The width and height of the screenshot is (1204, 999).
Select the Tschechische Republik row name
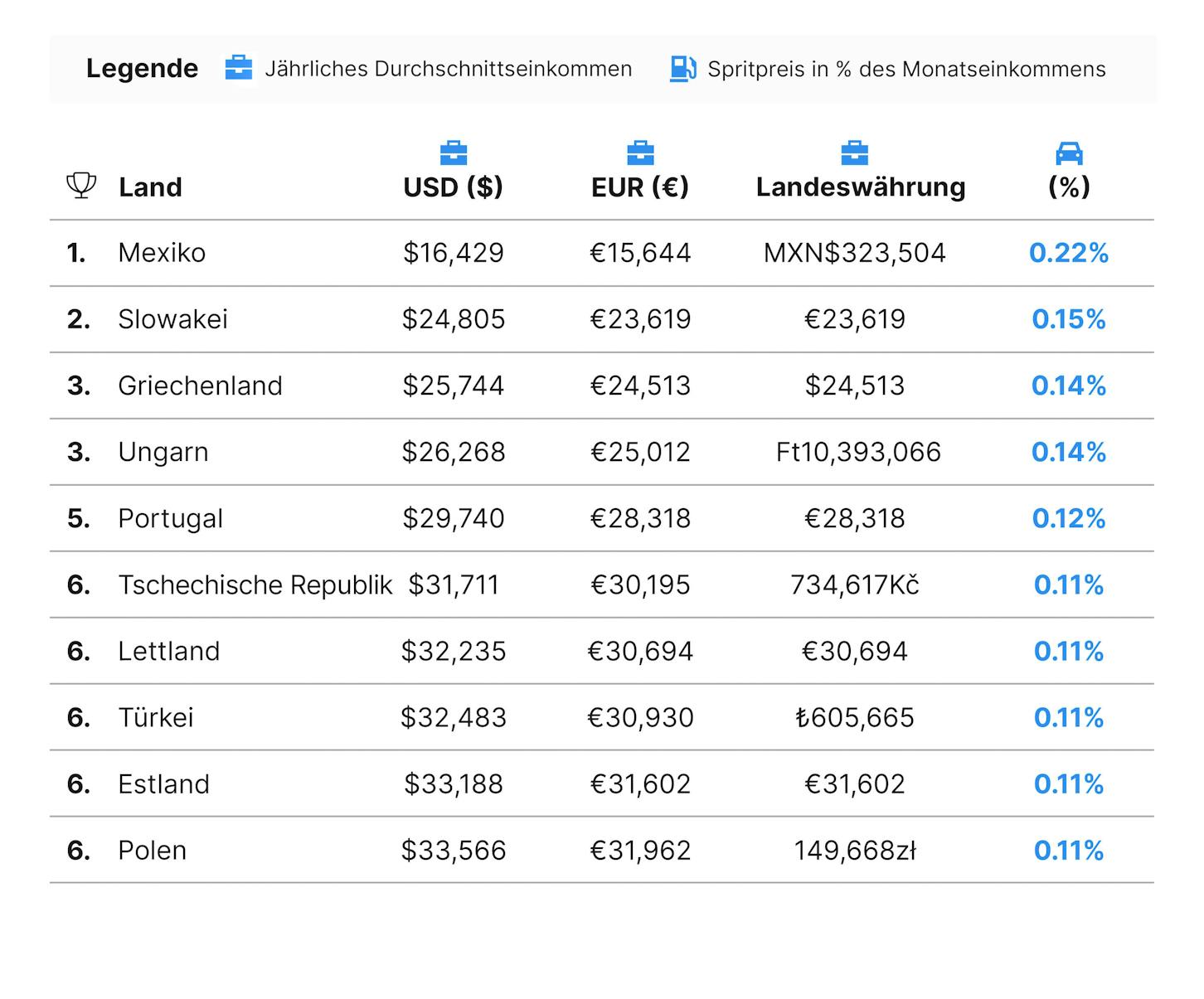coord(255,584)
